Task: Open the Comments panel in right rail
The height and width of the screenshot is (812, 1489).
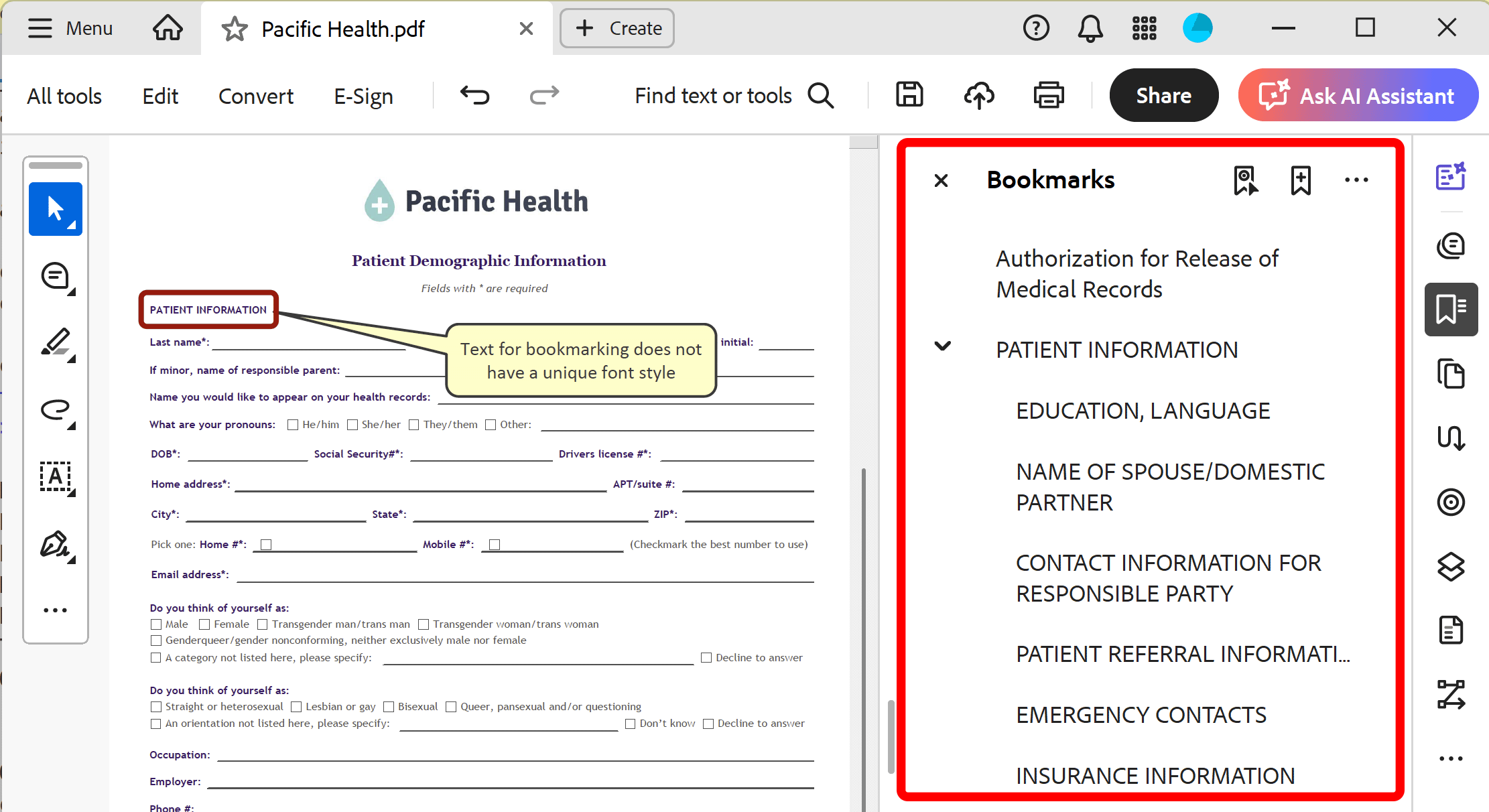Action: coord(1451,246)
